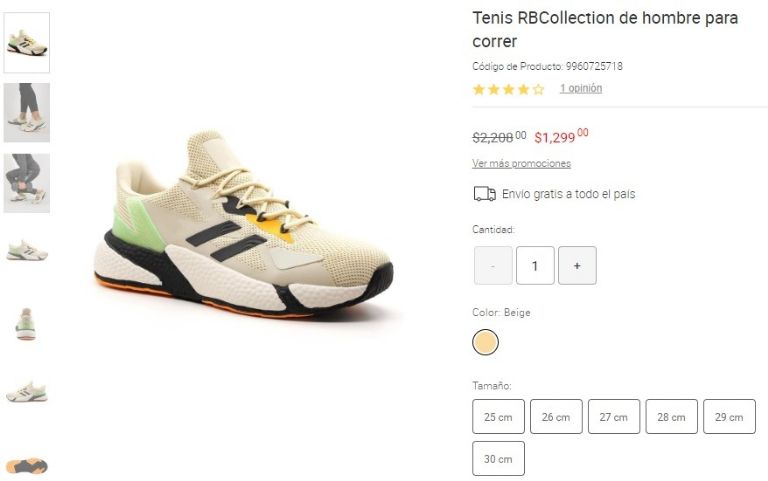
Task: Choose the 25 cm size option
Action: 498,417
